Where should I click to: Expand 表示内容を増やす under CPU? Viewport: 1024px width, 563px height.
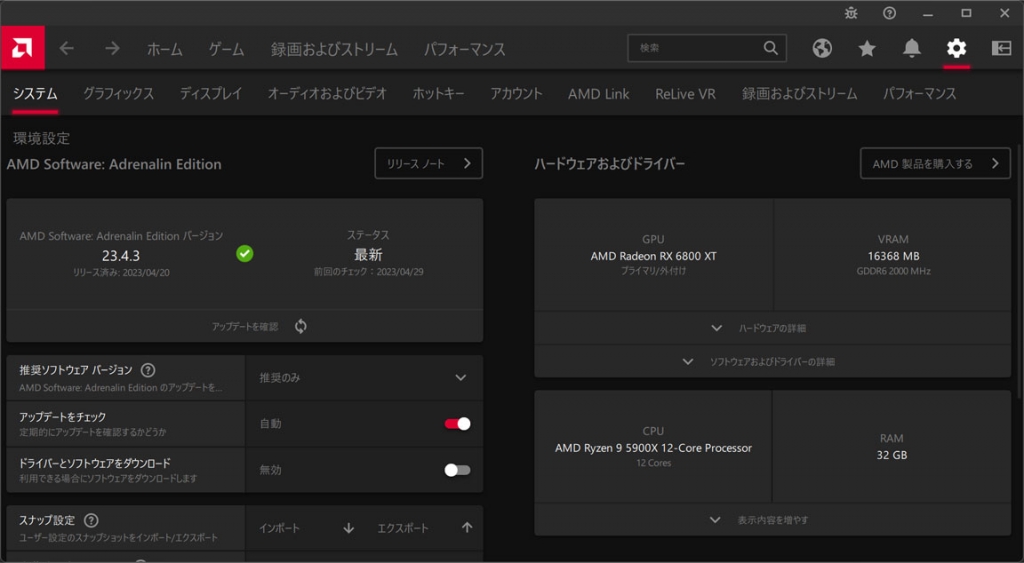773,520
